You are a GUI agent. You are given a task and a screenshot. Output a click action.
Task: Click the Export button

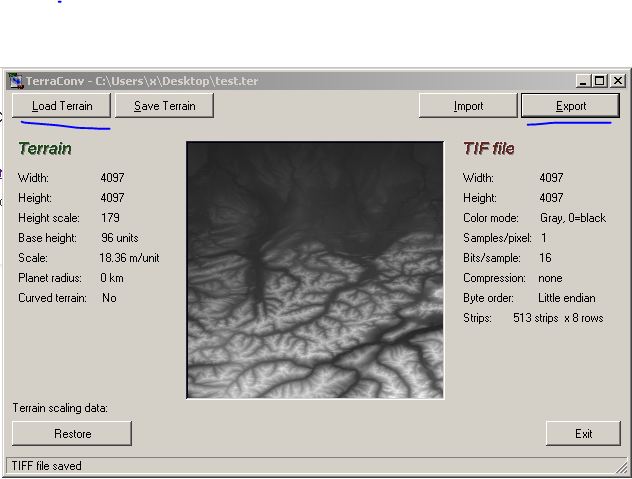570,106
